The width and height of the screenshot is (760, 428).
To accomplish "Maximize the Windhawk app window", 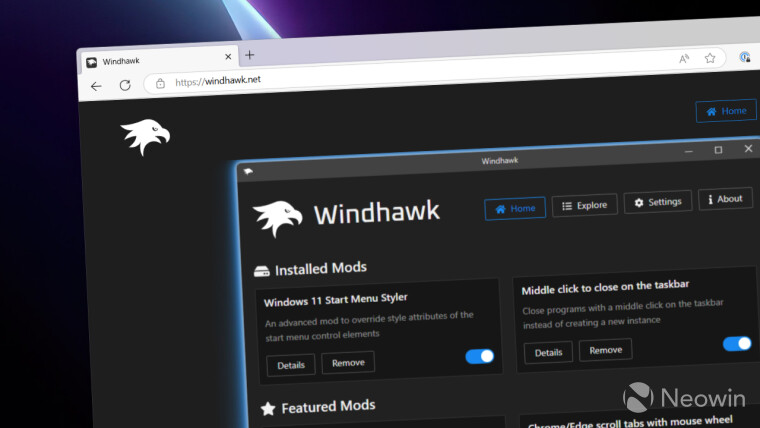I will pos(718,150).
